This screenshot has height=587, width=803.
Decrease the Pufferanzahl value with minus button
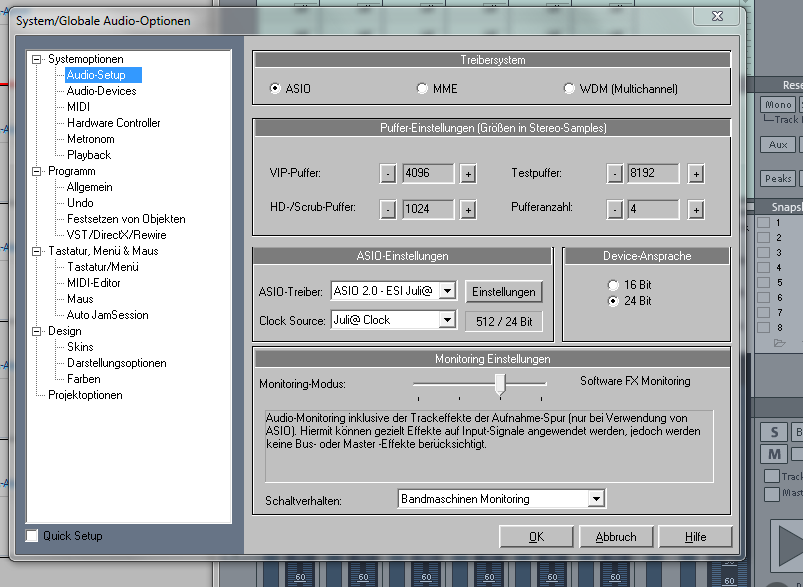(615, 209)
